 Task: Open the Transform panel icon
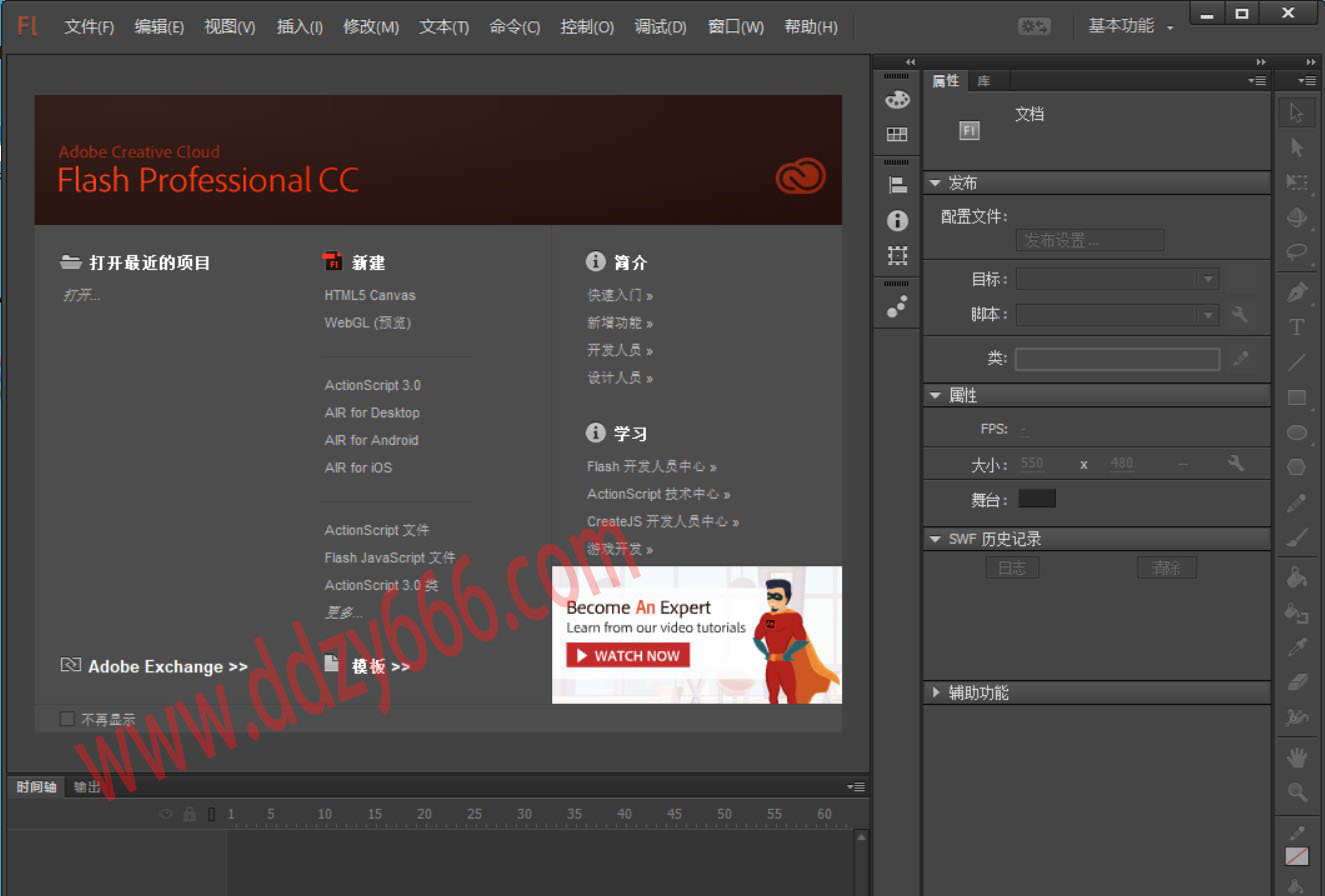[897, 256]
